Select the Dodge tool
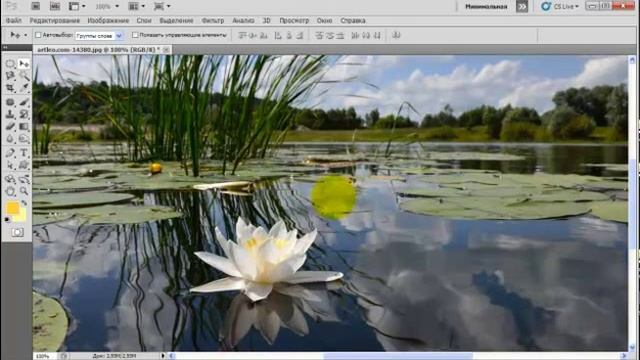 pyautogui.click(x=24, y=139)
